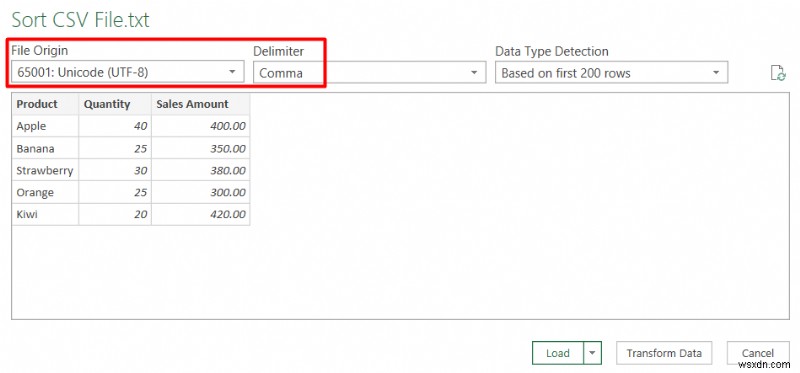Click Orange's quantity 25 cell
This screenshot has width=800, height=373.
tap(115, 192)
